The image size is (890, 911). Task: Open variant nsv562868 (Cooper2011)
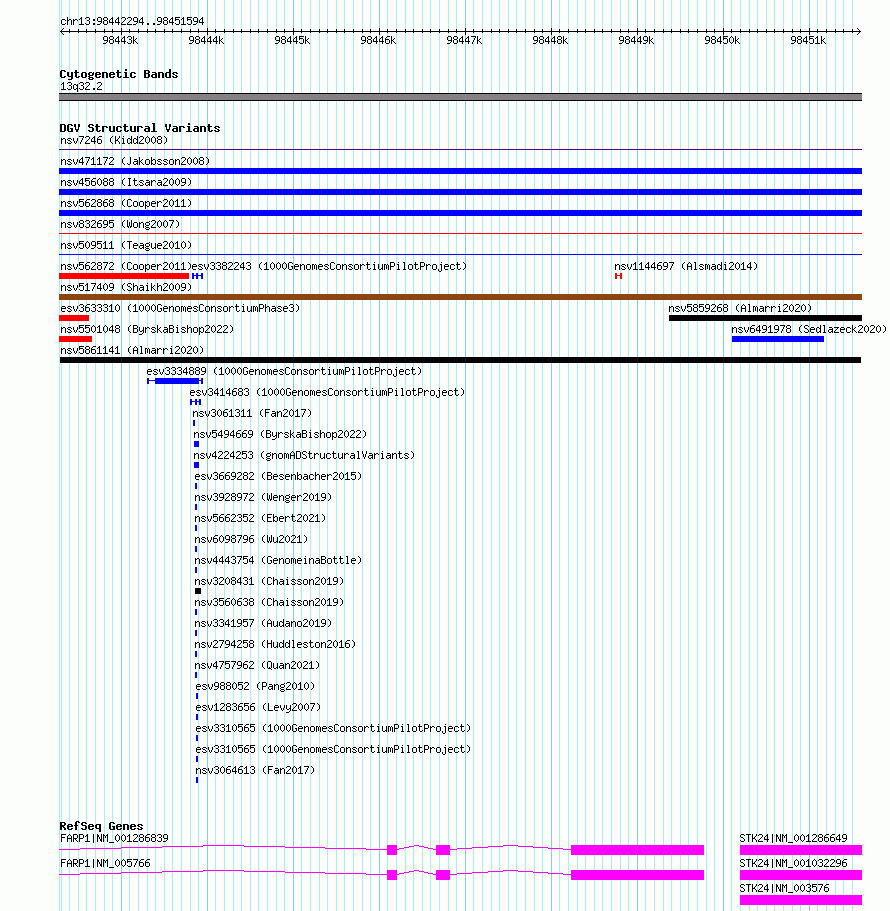coord(126,203)
